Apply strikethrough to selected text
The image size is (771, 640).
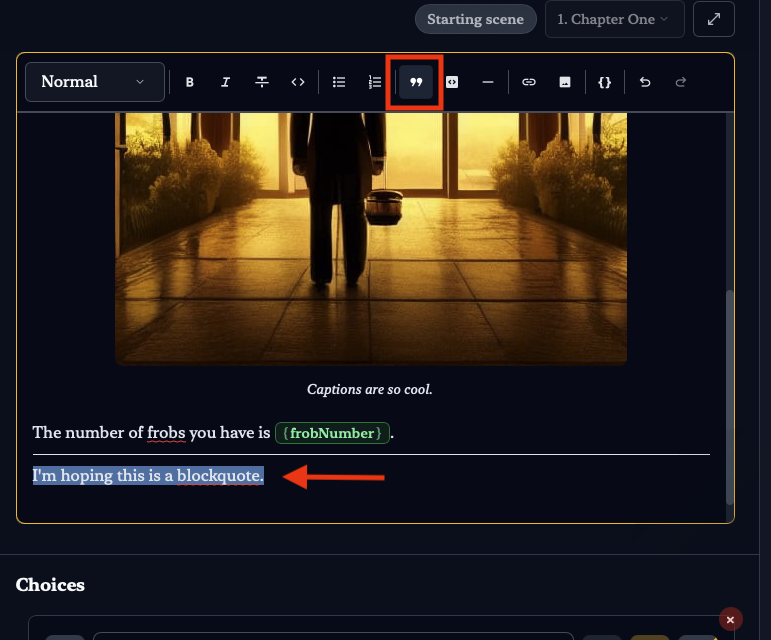(x=262, y=82)
